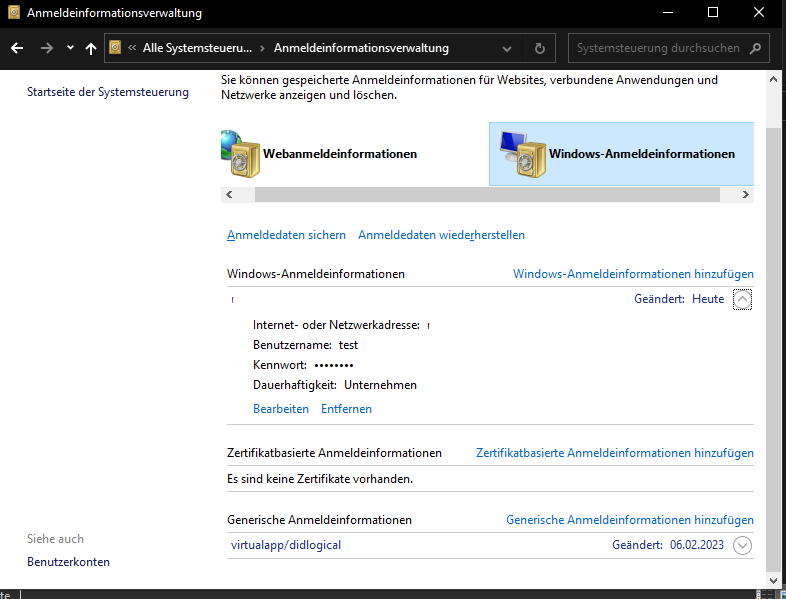Click the Windows-Anmeldeinformationen monitor safe icon
Viewport: 786px width, 599px height.
pos(523,154)
